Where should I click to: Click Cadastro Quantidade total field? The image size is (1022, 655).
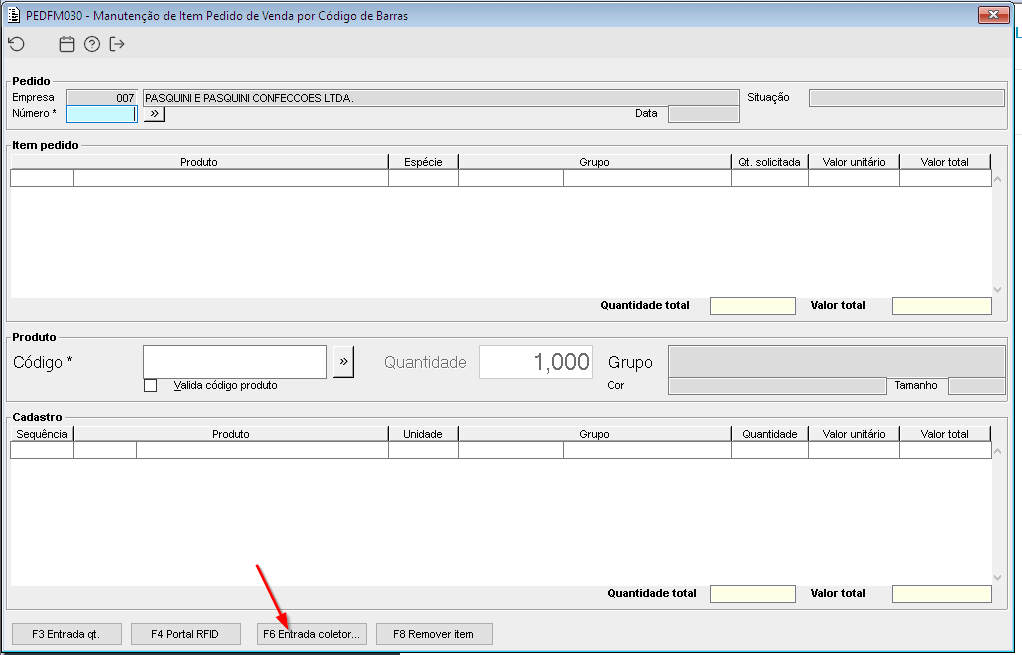(x=753, y=594)
